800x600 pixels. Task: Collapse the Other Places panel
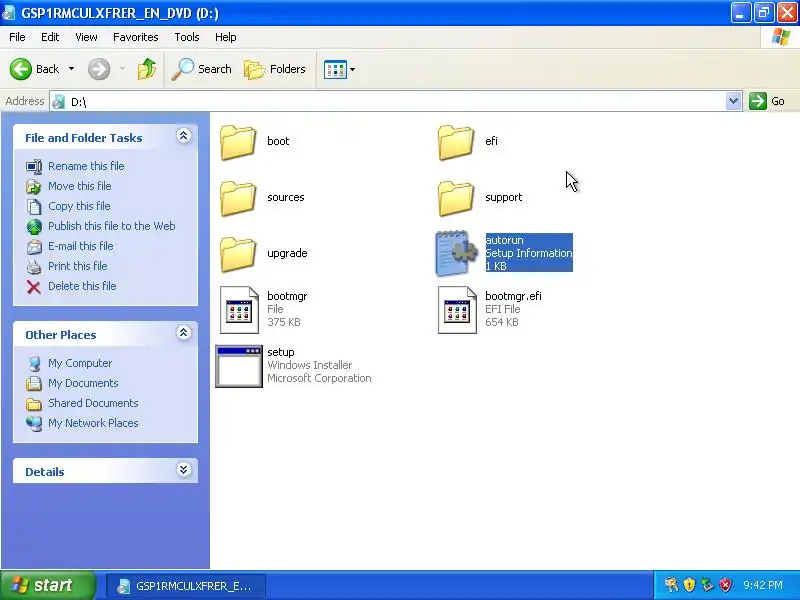184,333
